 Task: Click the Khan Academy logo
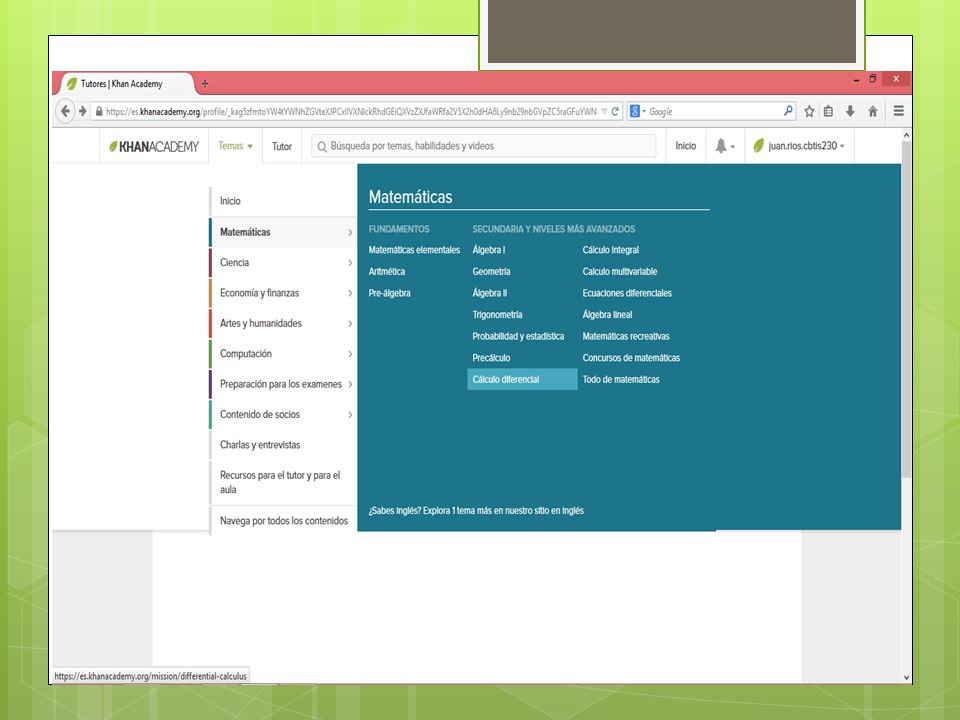pos(154,146)
